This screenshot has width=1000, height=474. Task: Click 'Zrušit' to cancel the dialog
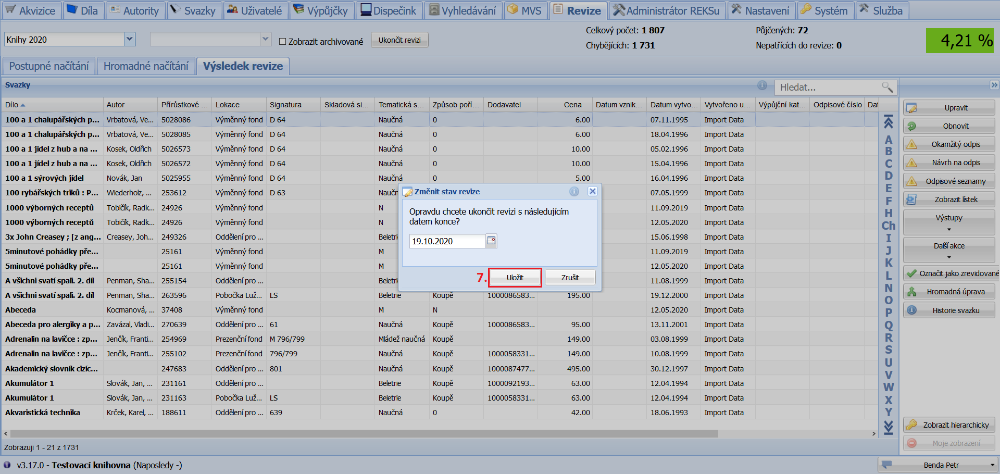point(570,277)
